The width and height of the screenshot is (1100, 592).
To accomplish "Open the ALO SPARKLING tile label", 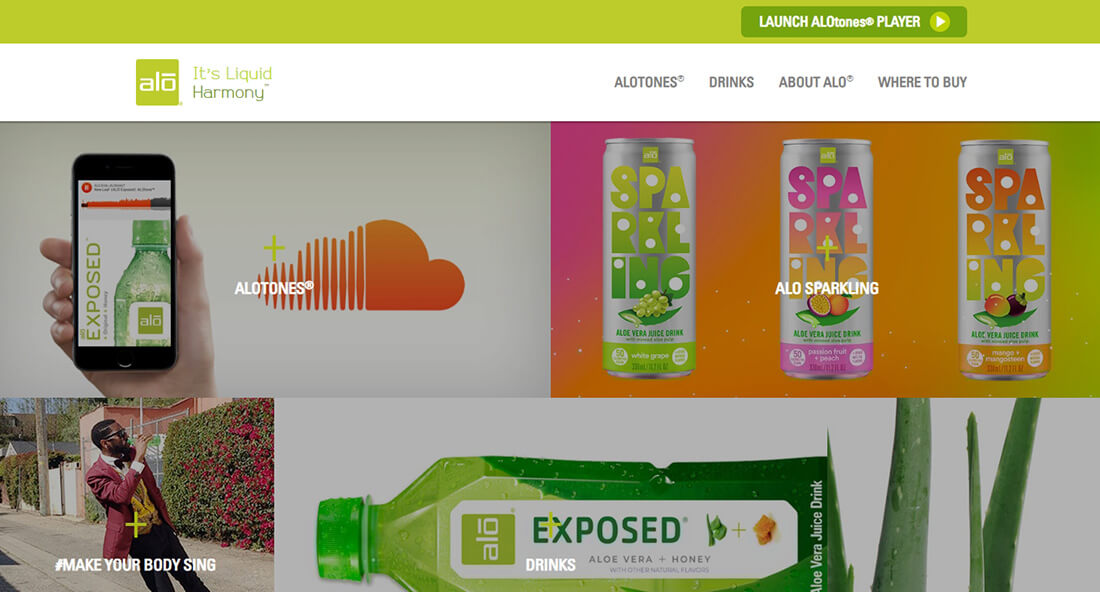I will pos(826,288).
